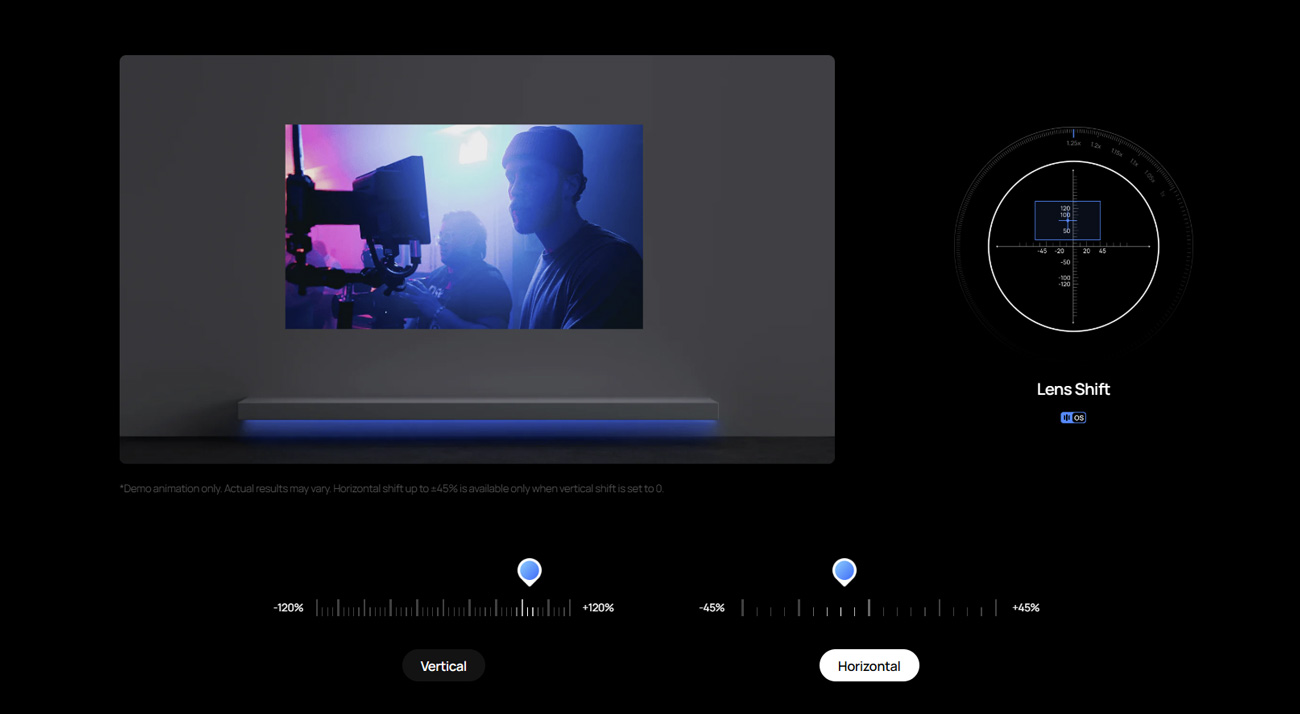The image size is (1300, 714).
Task: Click the -45% horizontal minimum label
Action: 712,608
